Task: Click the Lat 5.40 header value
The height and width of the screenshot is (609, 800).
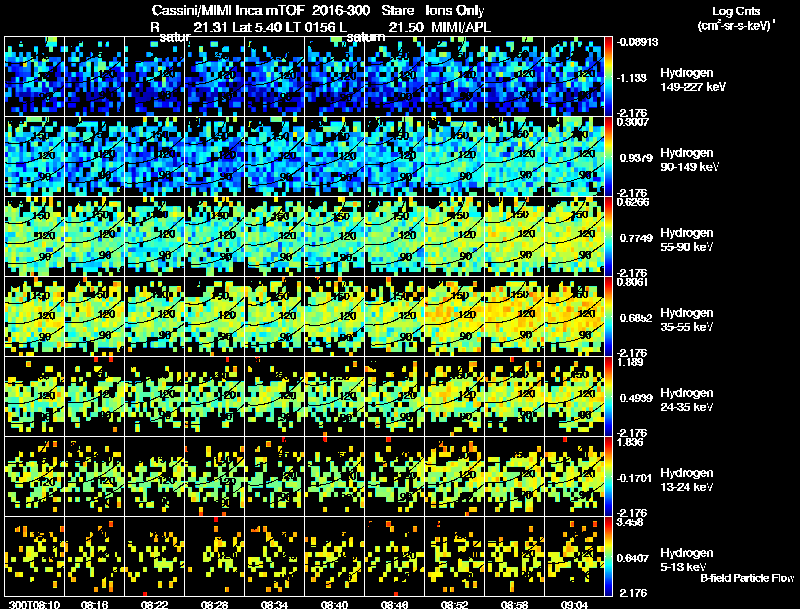Action: coord(258,27)
